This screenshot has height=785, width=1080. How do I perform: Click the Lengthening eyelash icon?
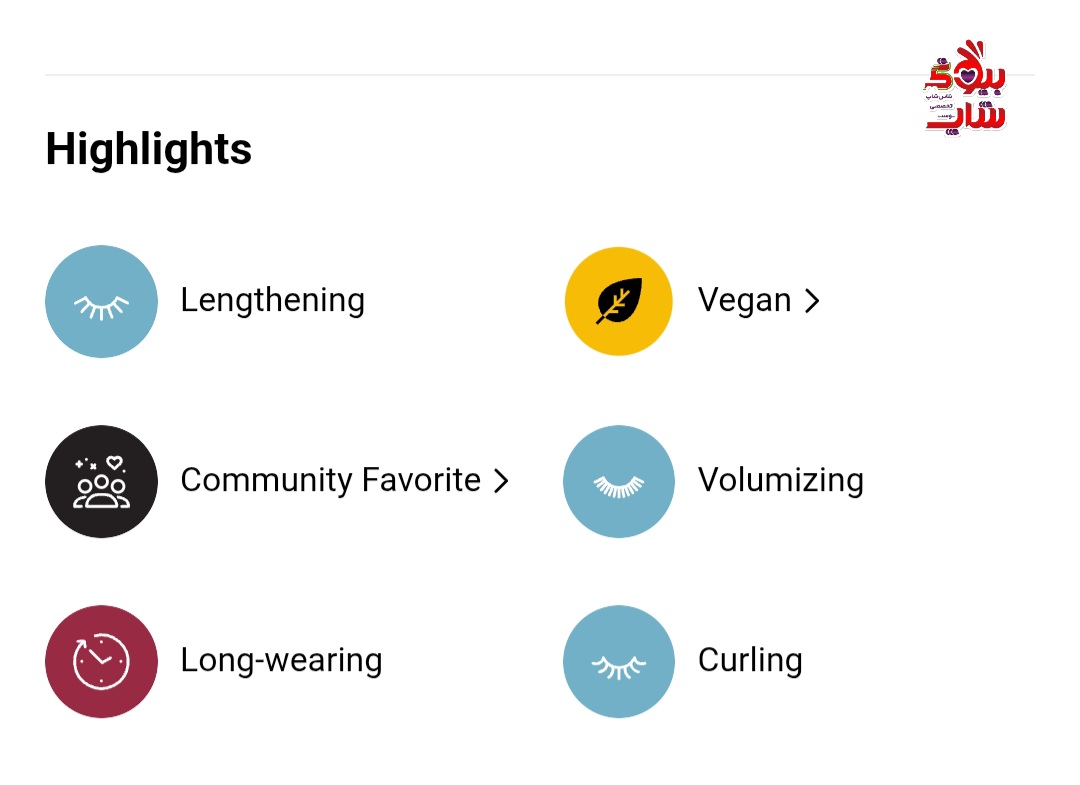(x=101, y=301)
